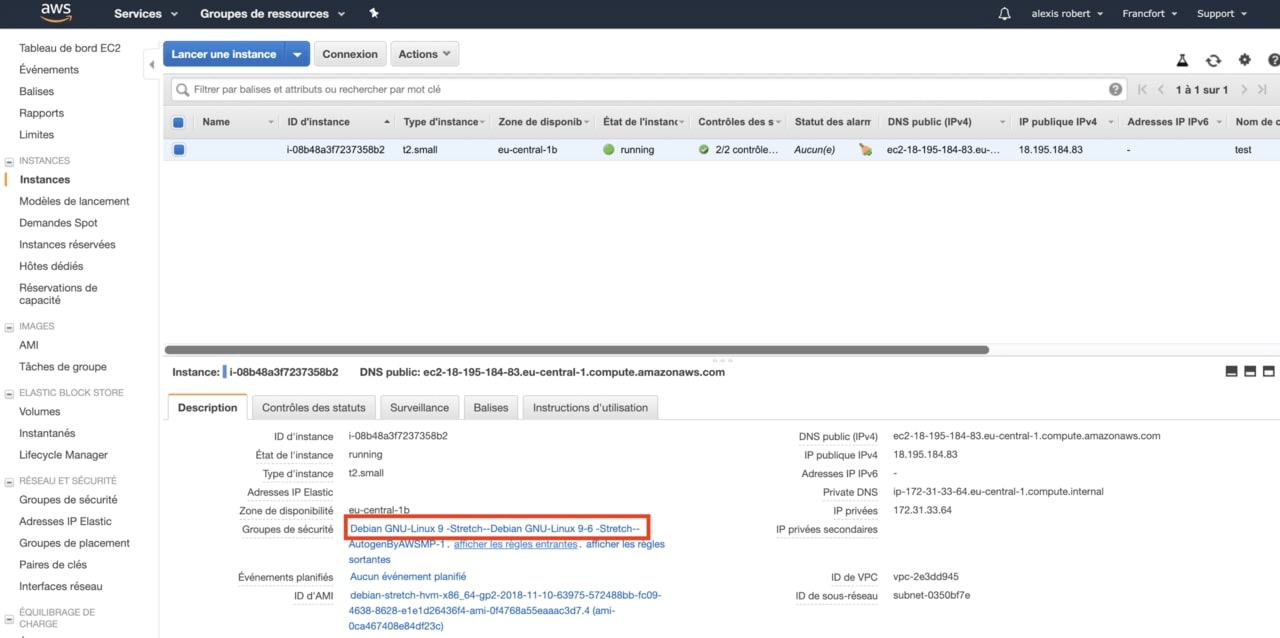The height and width of the screenshot is (638, 1280).
Task: Switch to Instructions d'utilisation tab
Action: (x=590, y=407)
